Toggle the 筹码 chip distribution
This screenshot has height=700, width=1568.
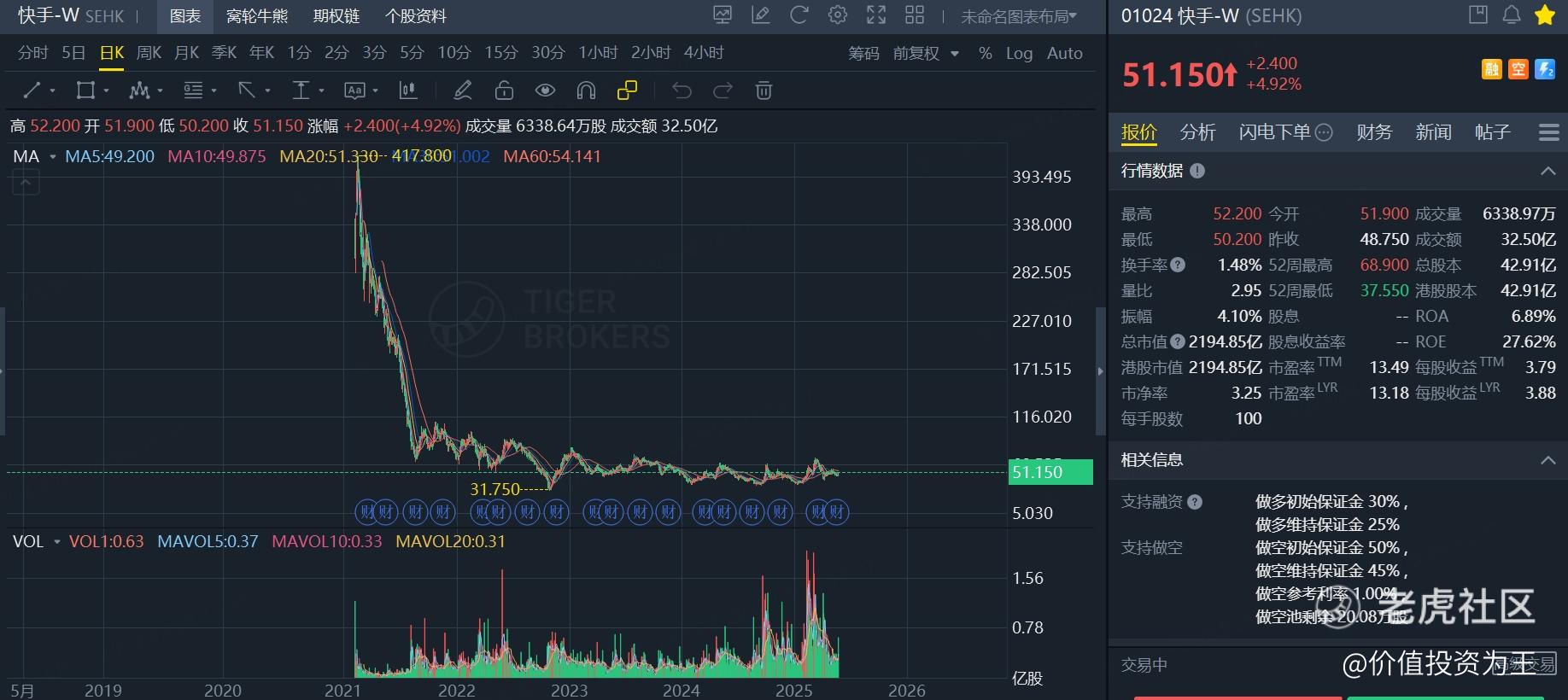point(863,53)
